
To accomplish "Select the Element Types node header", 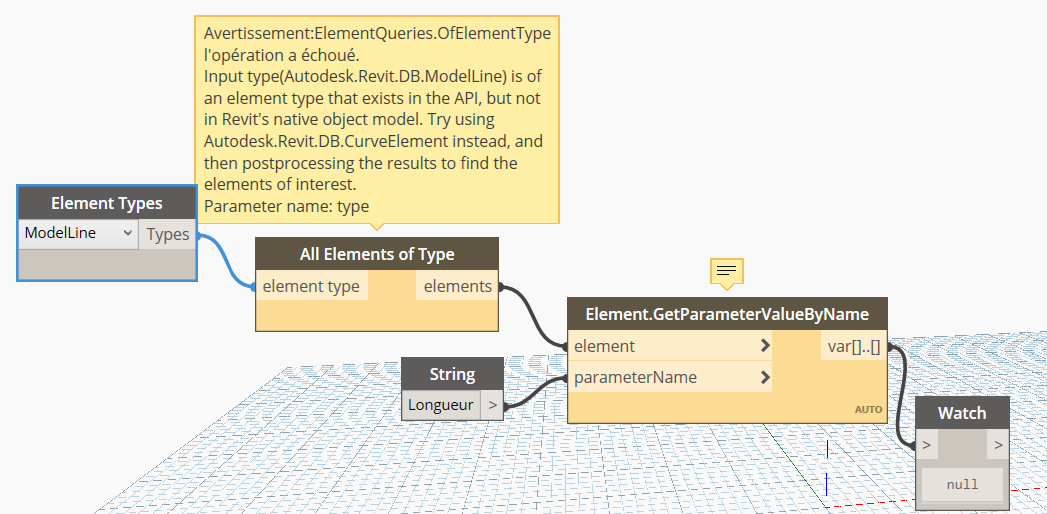I will (x=107, y=203).
